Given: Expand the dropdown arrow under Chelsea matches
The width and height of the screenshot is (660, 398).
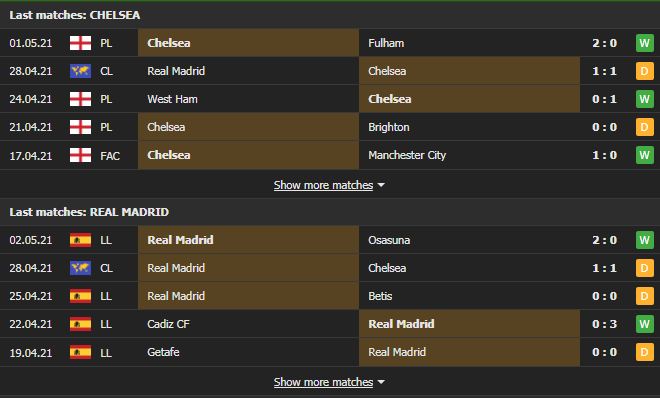Looking at the screenshot, I should [381, 185].
